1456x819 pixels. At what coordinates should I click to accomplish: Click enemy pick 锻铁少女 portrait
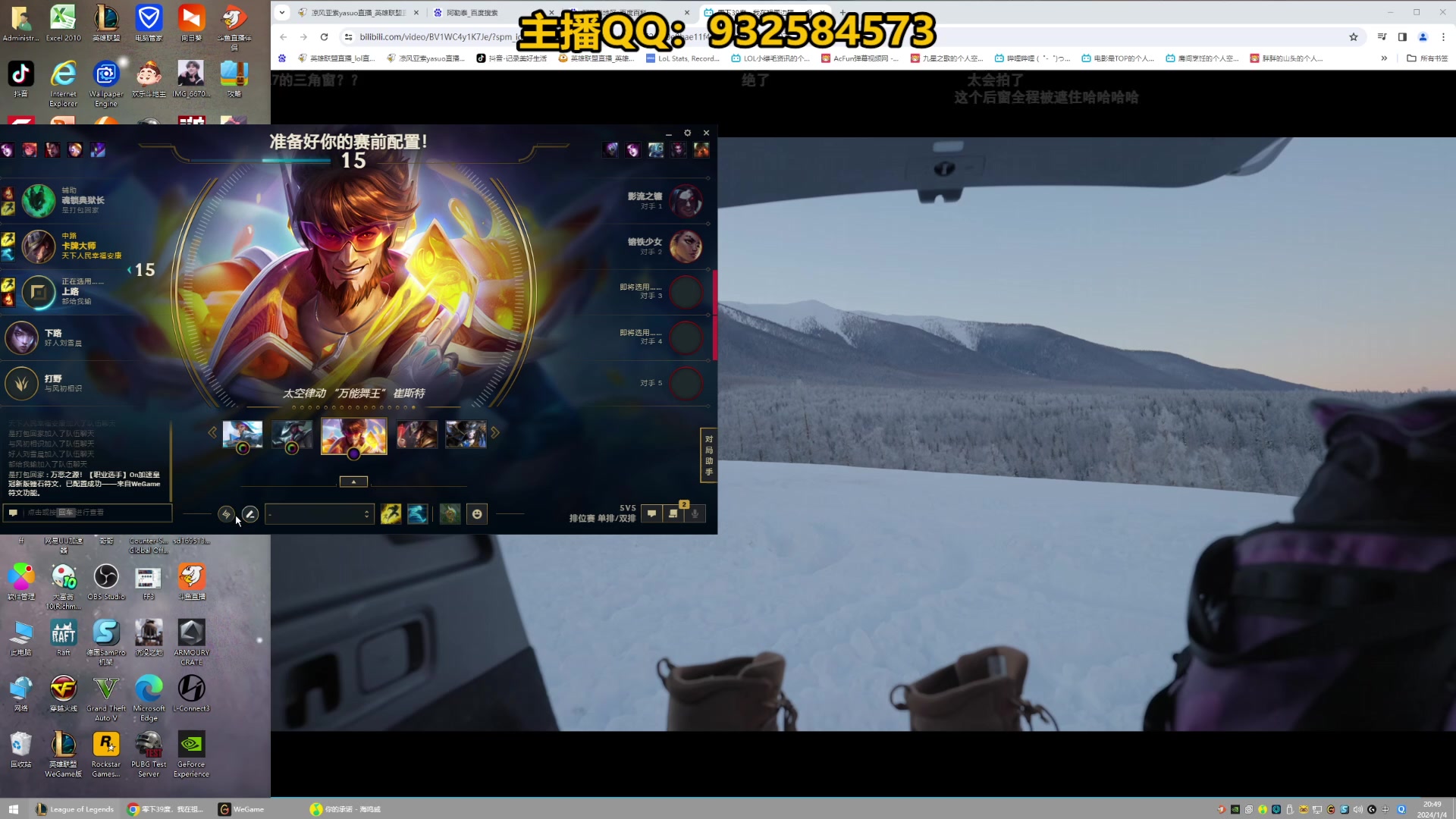(686, 246)
